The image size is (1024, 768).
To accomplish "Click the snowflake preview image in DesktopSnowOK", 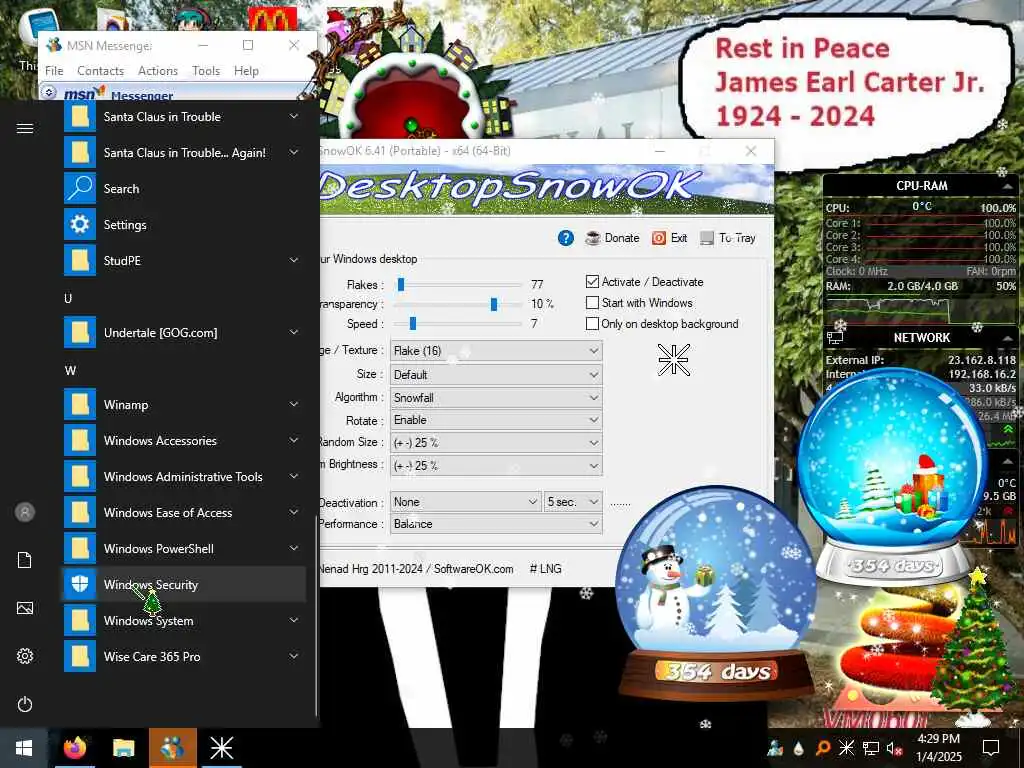I will pyautogui.click(x=673, y=360).
